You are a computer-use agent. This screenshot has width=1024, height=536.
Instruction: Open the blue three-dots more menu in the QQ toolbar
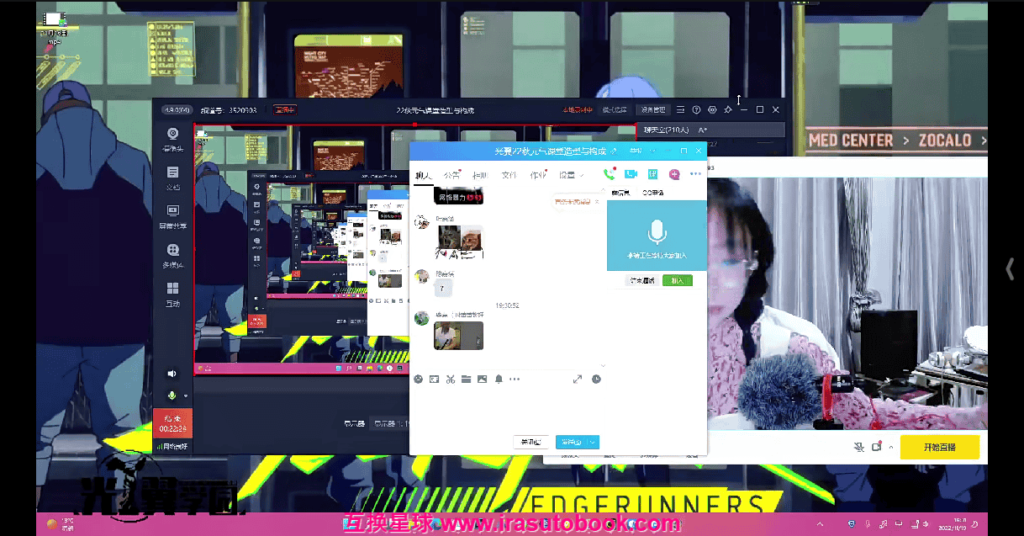(x=696, y=174)
